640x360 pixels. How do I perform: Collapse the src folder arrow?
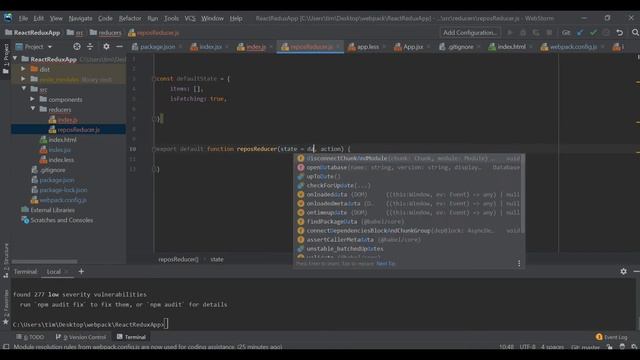pyautogui.click(x=24, y=89)
